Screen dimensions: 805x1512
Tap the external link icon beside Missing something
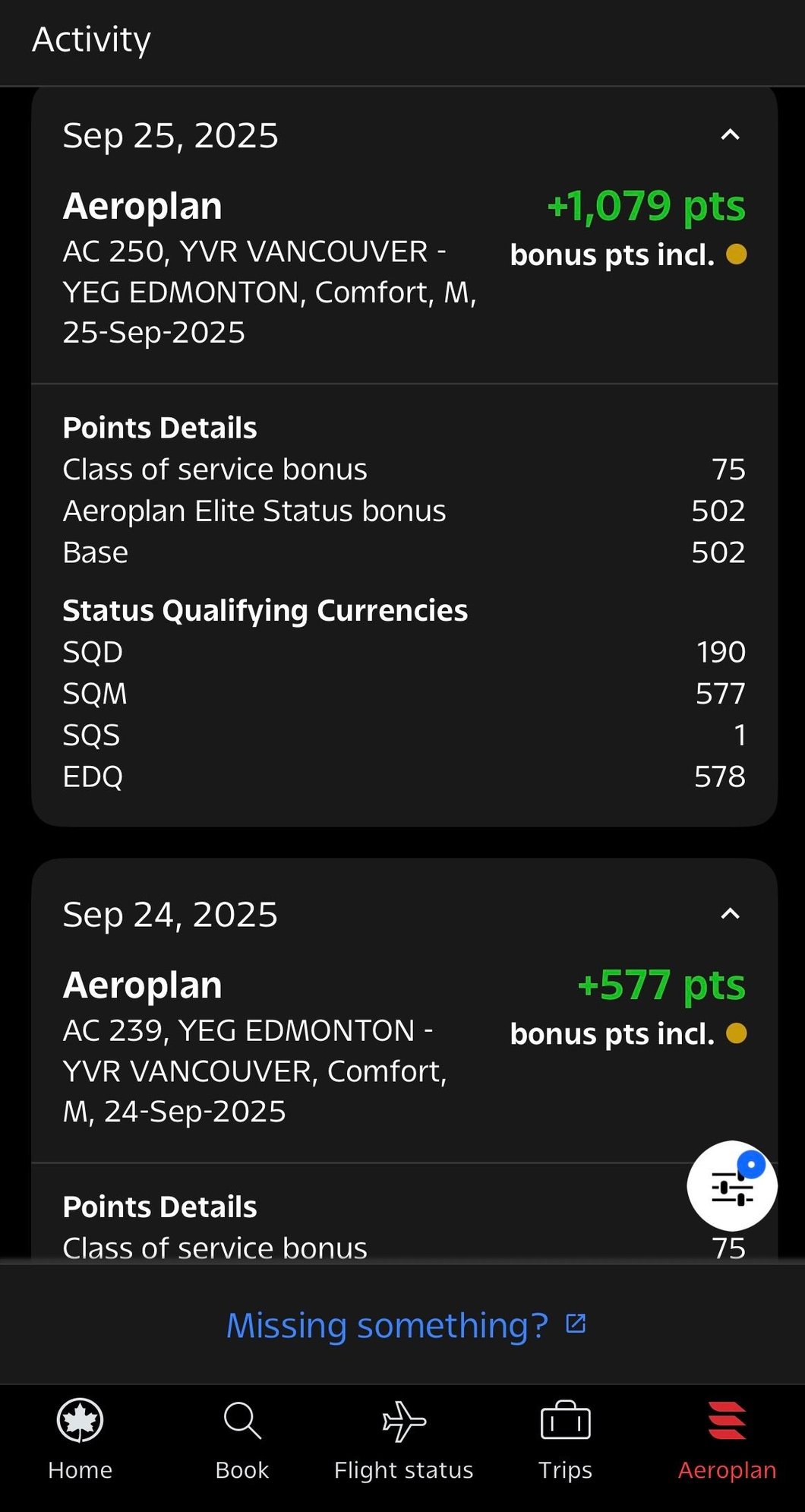click(x=576, y=1324)
